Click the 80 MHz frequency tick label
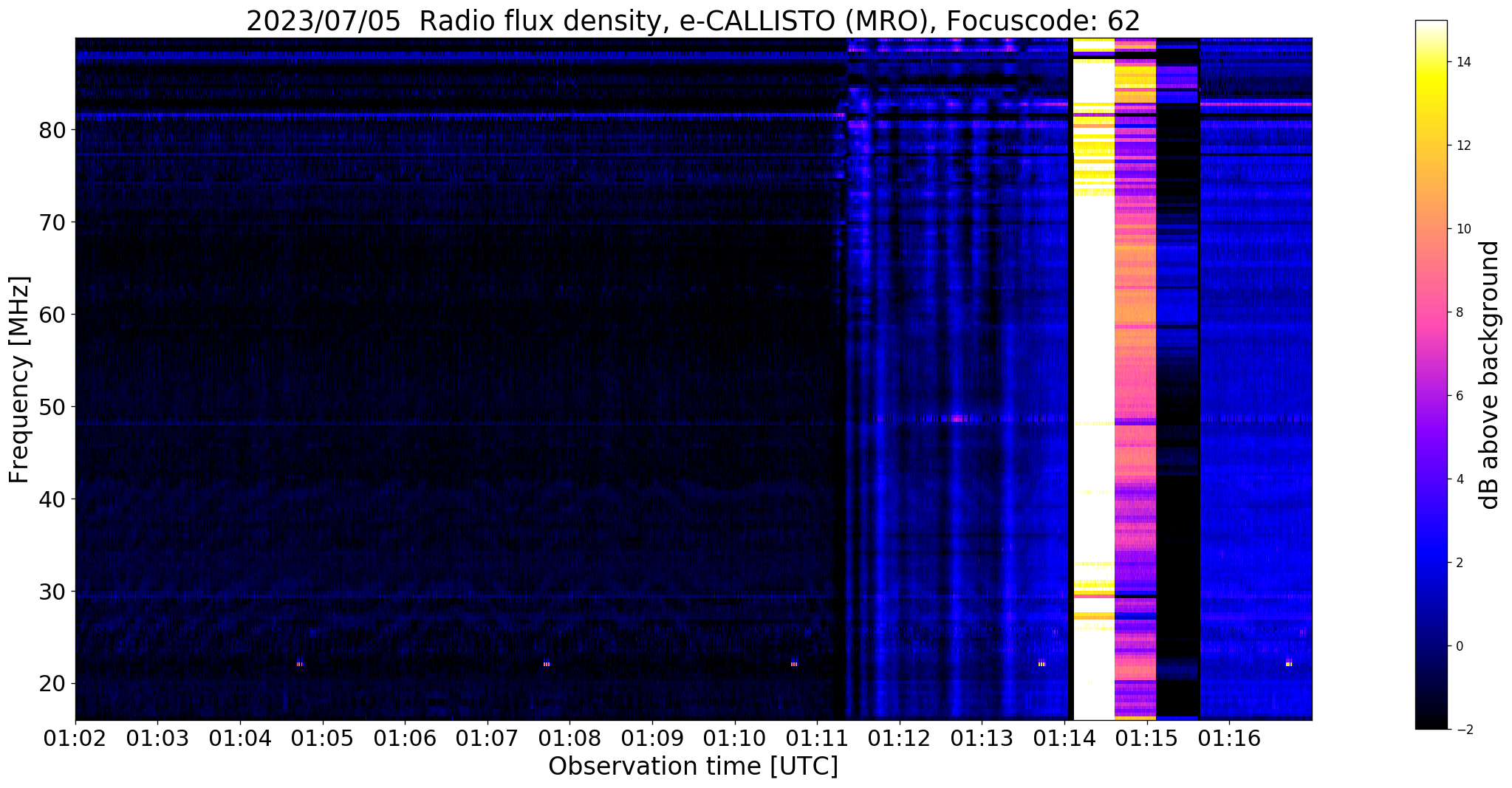 tap(53, 130)
